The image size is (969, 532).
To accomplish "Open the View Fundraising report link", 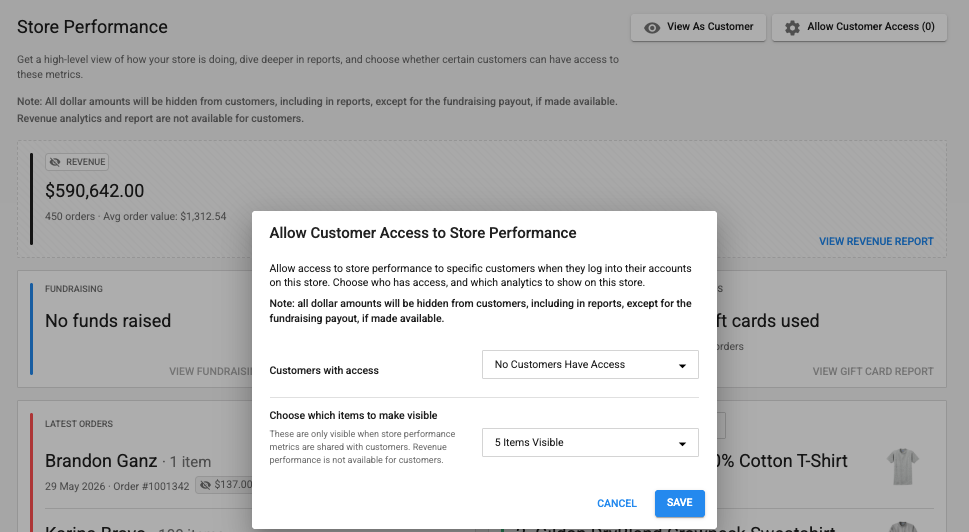I will 211,371.
